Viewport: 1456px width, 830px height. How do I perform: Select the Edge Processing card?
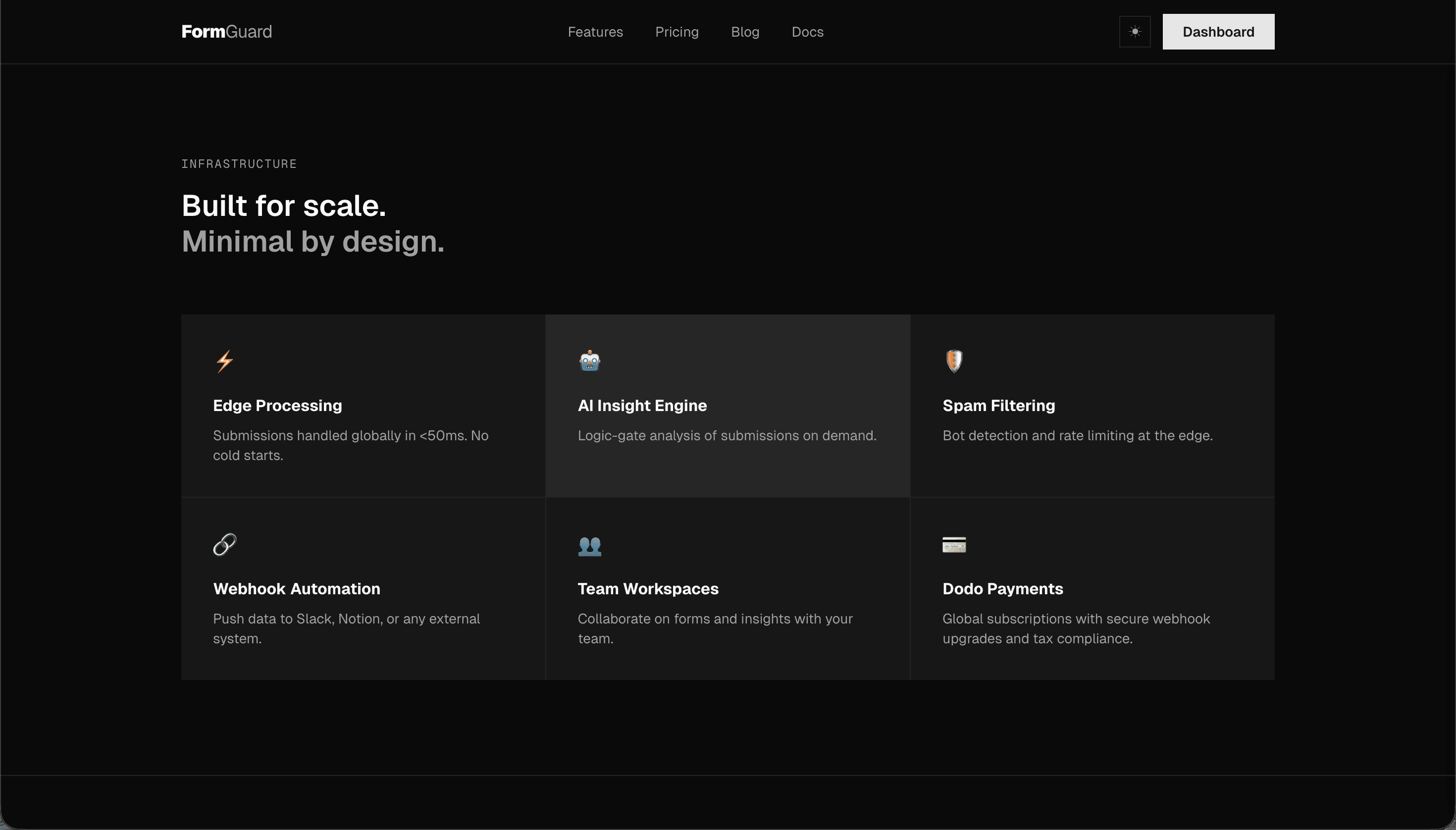[x=363, y=406]
